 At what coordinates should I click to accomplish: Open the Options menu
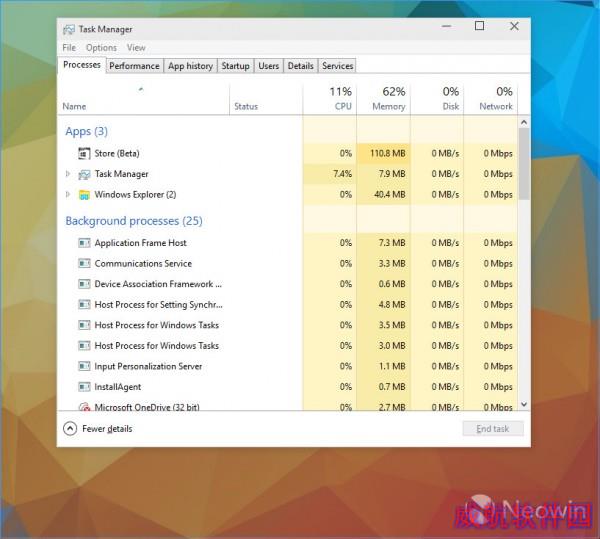[101, 48]
